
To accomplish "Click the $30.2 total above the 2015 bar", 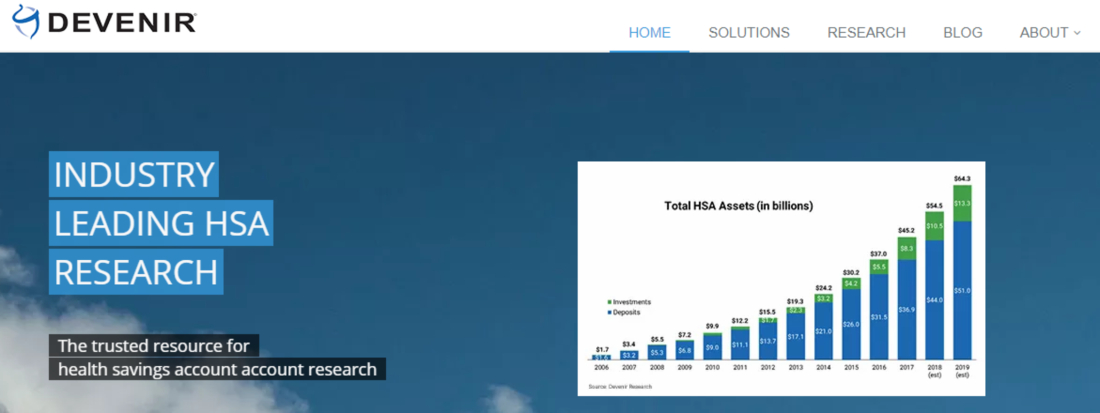I will click(850, 271).
